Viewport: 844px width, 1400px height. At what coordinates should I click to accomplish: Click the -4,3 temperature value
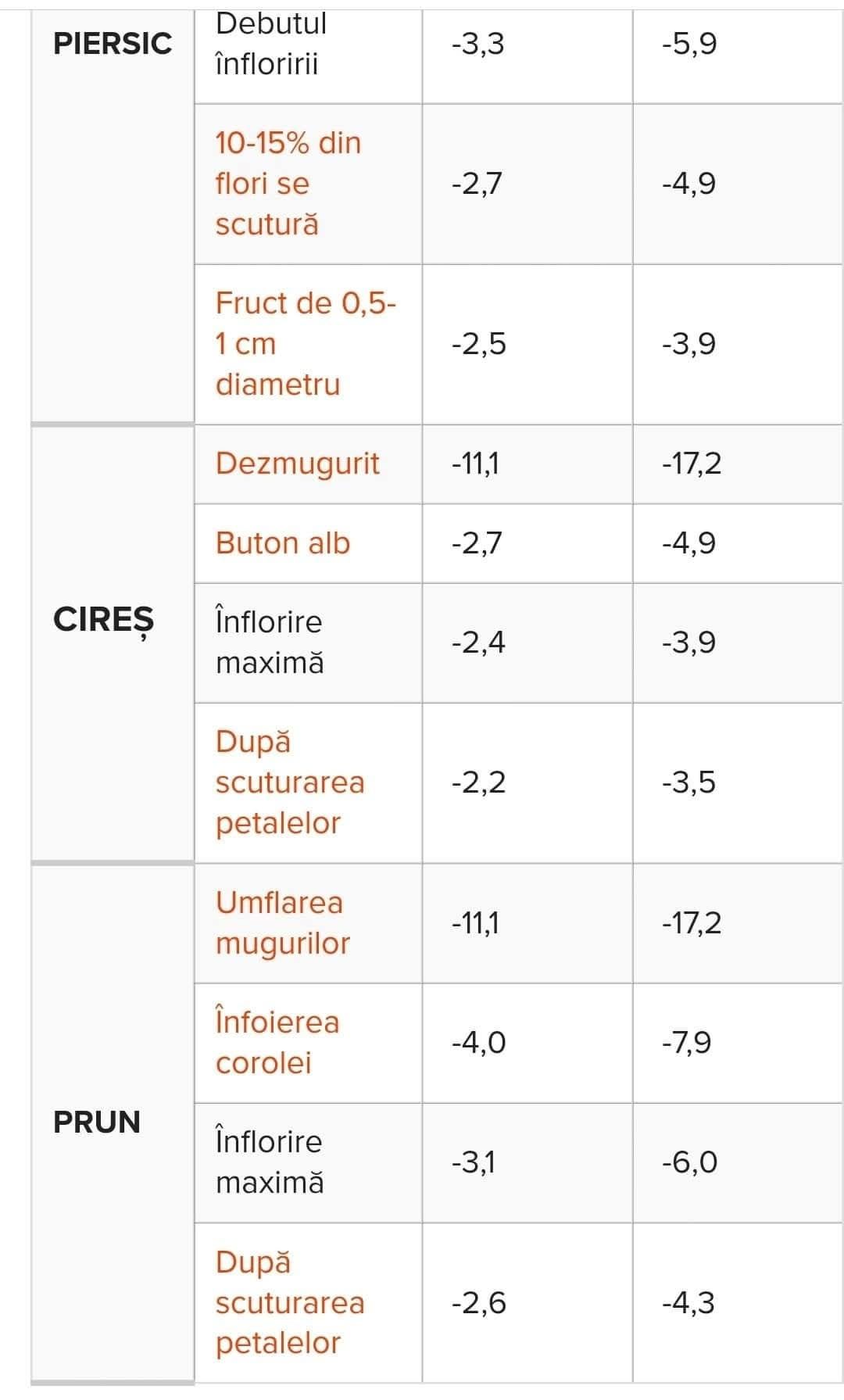click(x=688, y=1302)
